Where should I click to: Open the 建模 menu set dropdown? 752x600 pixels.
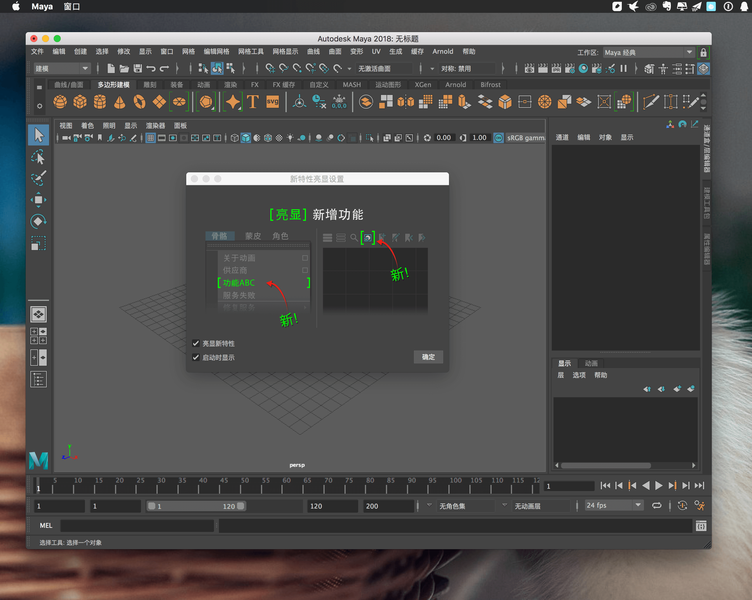tap(61, 69)
